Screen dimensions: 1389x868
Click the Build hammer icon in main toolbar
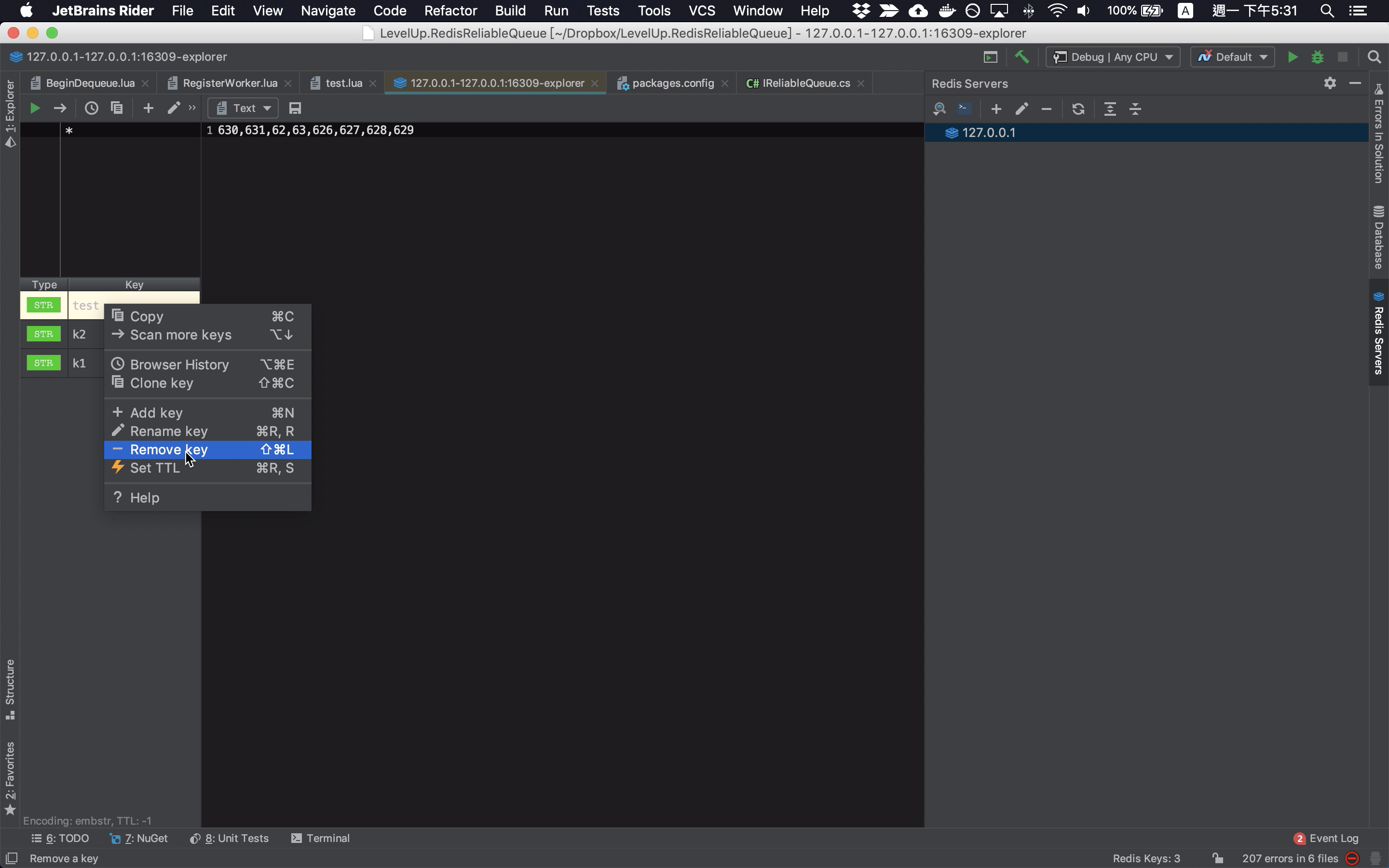pyautogui.click(x=1021, y=57)
